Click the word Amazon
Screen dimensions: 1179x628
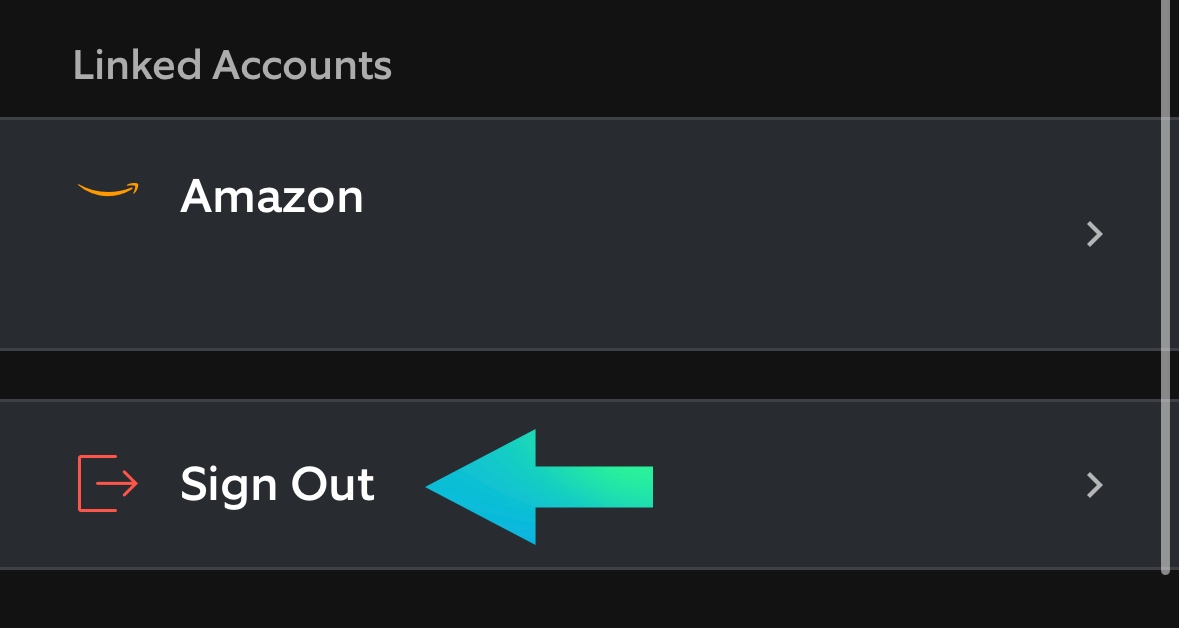(272, 196)
